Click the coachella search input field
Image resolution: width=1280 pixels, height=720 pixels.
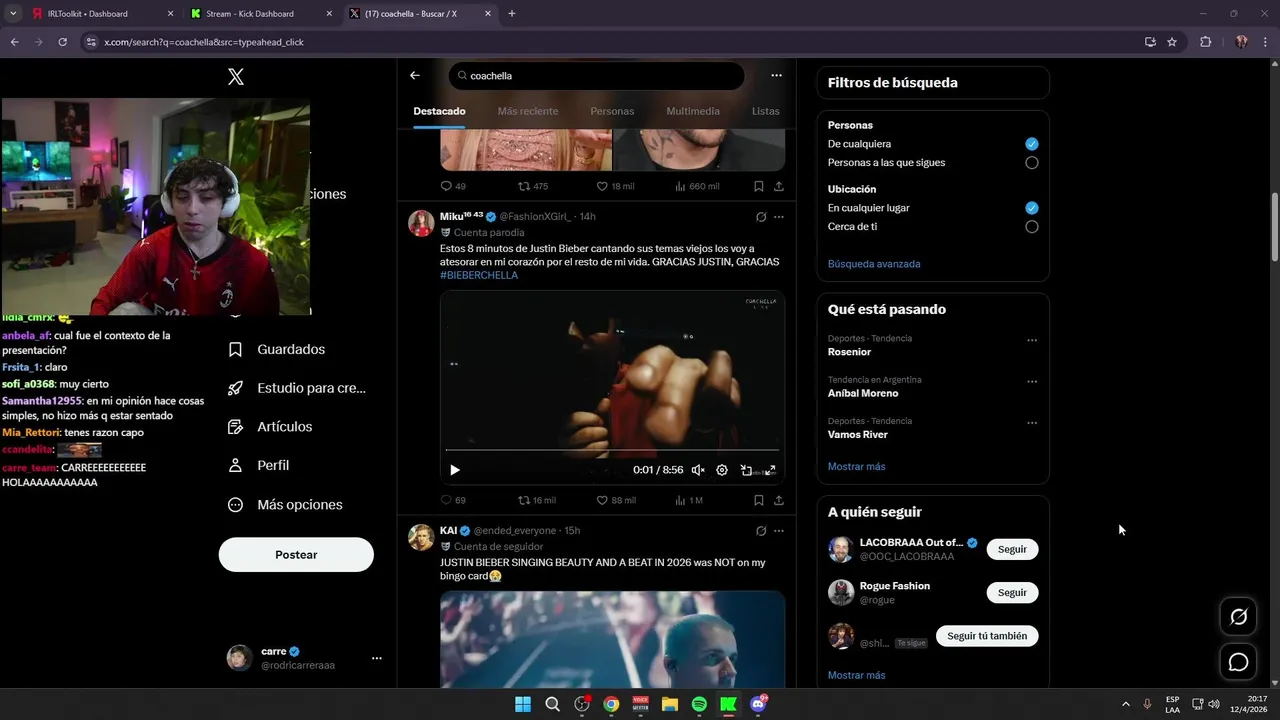tap(597, 76)
